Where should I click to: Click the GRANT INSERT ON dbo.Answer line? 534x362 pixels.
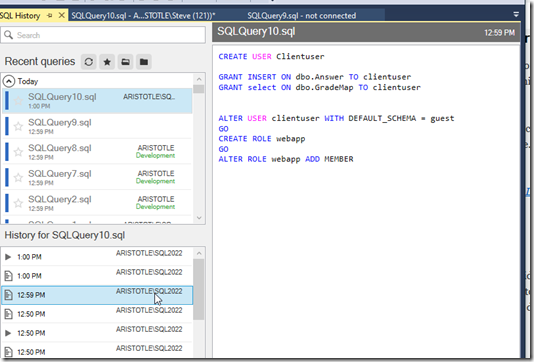314,77
